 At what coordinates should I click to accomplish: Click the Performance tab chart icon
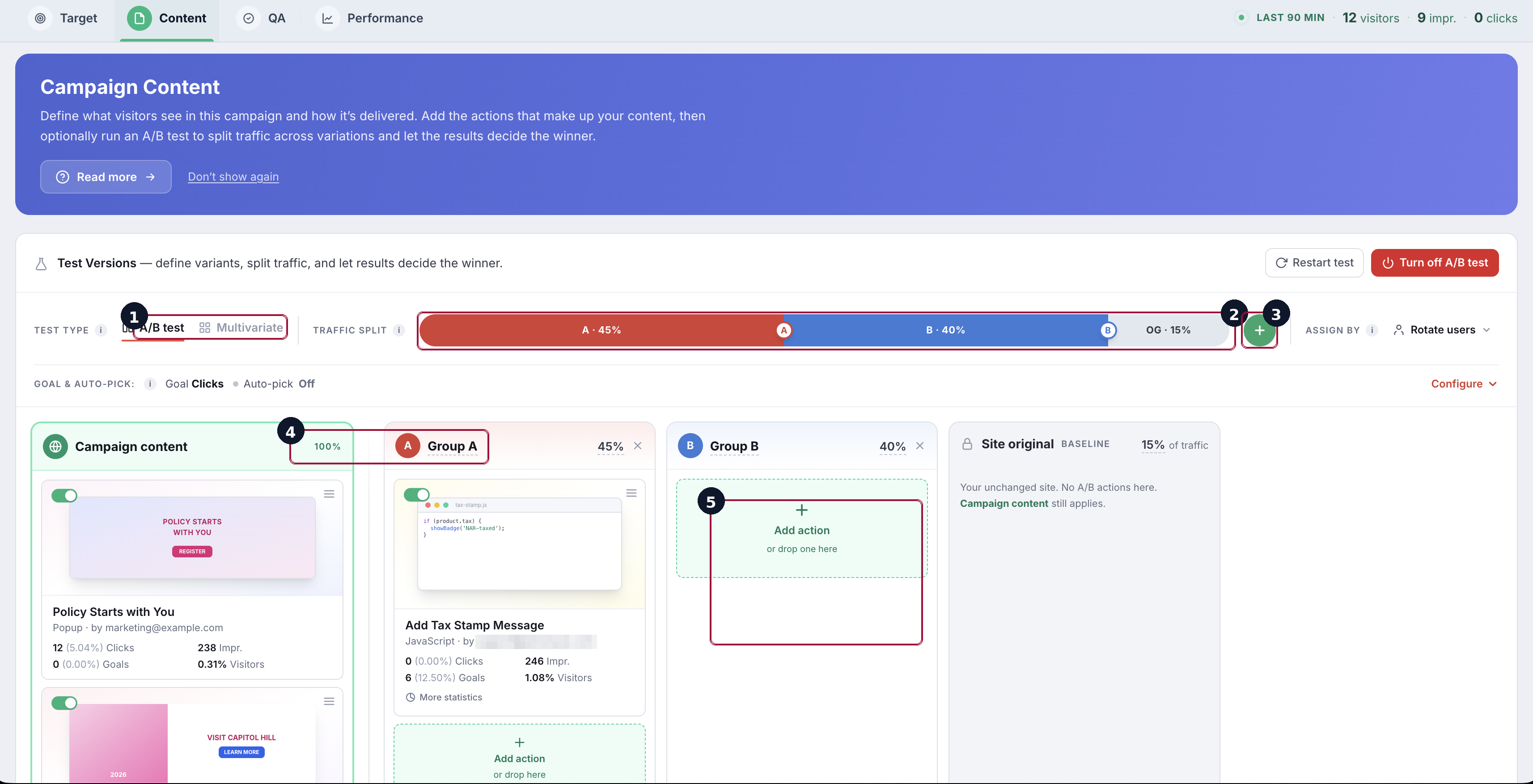pyautogui.click(x=327, y=18)
